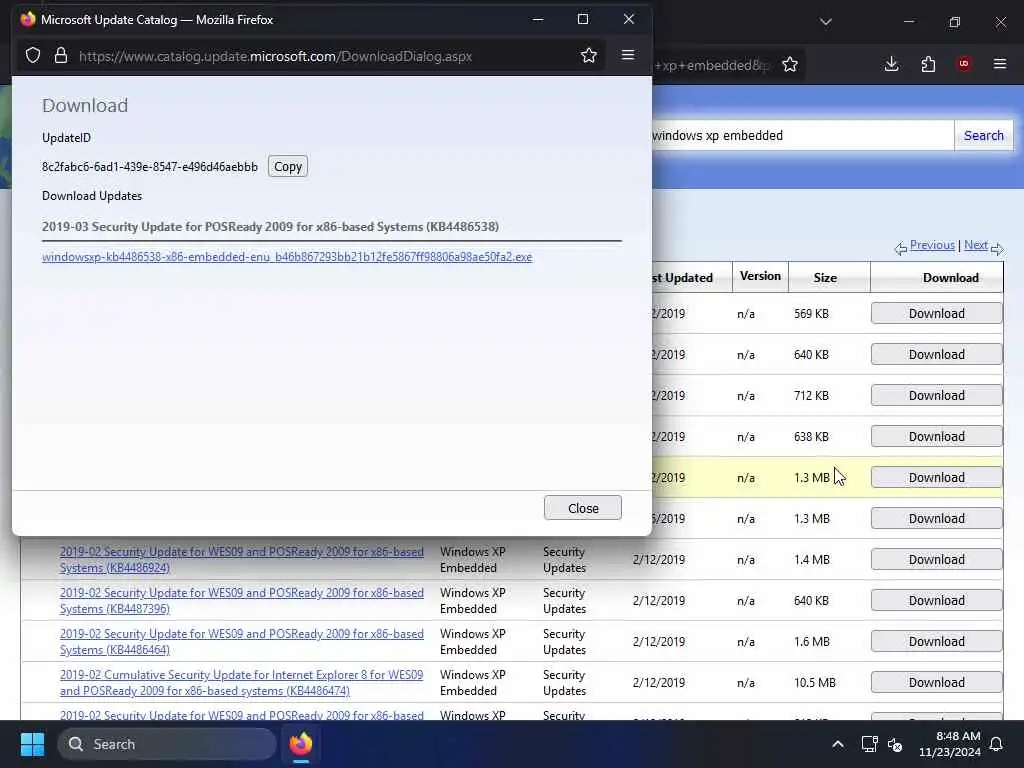Download the windowsxp-kb4486538 exe file link
The width and height of the screenshot is (1024, 768).
click(x=287, y=257)
